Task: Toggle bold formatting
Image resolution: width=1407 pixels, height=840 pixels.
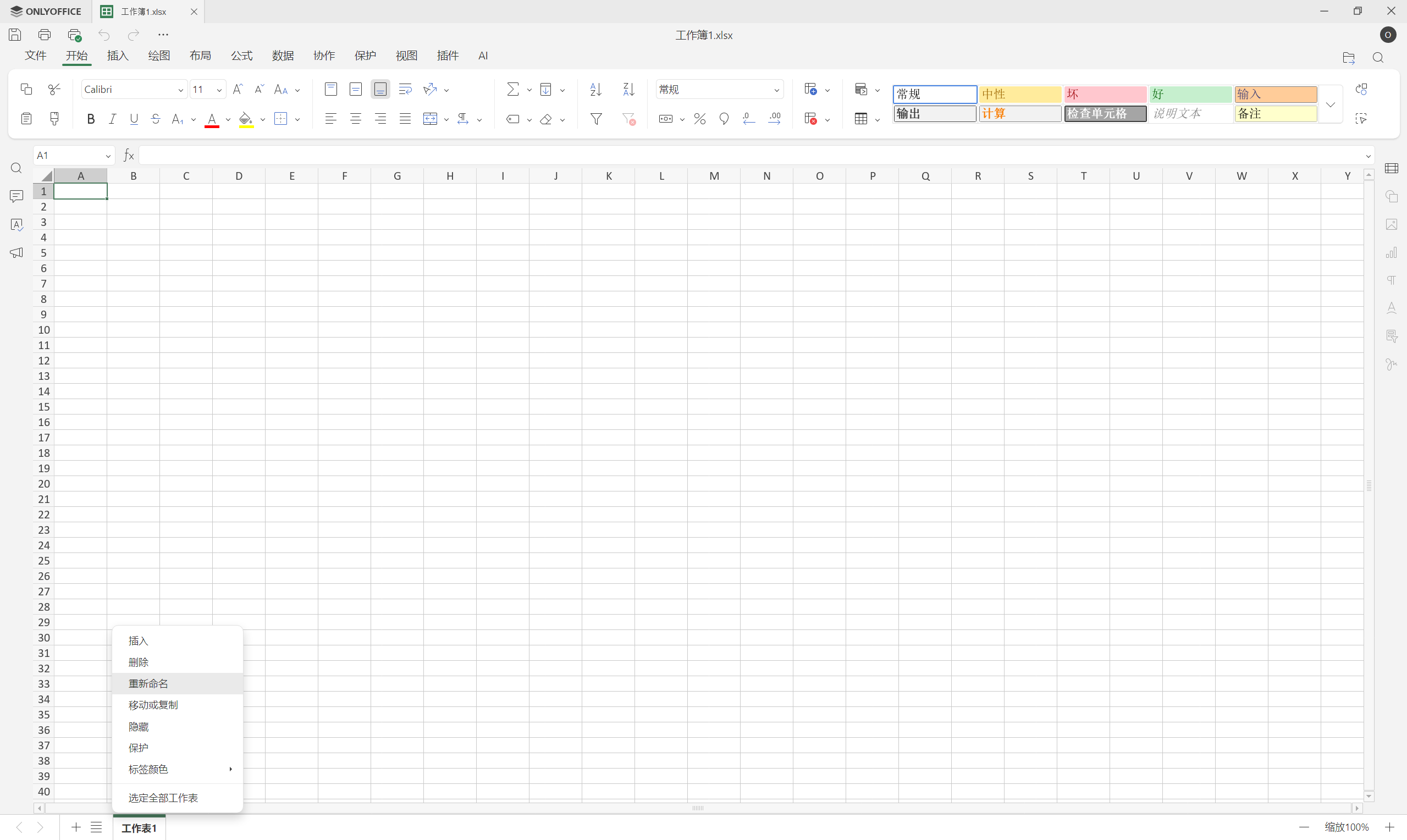Action: coord(91,119)
